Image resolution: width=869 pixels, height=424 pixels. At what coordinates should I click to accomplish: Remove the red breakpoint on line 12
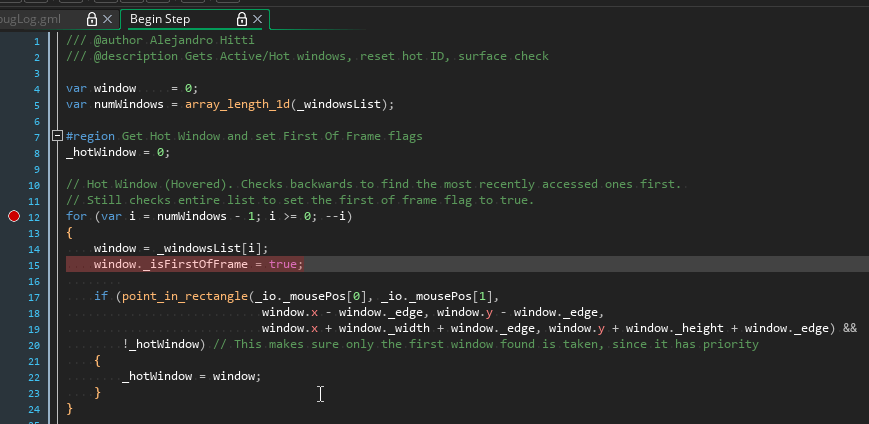coord(14,216)
